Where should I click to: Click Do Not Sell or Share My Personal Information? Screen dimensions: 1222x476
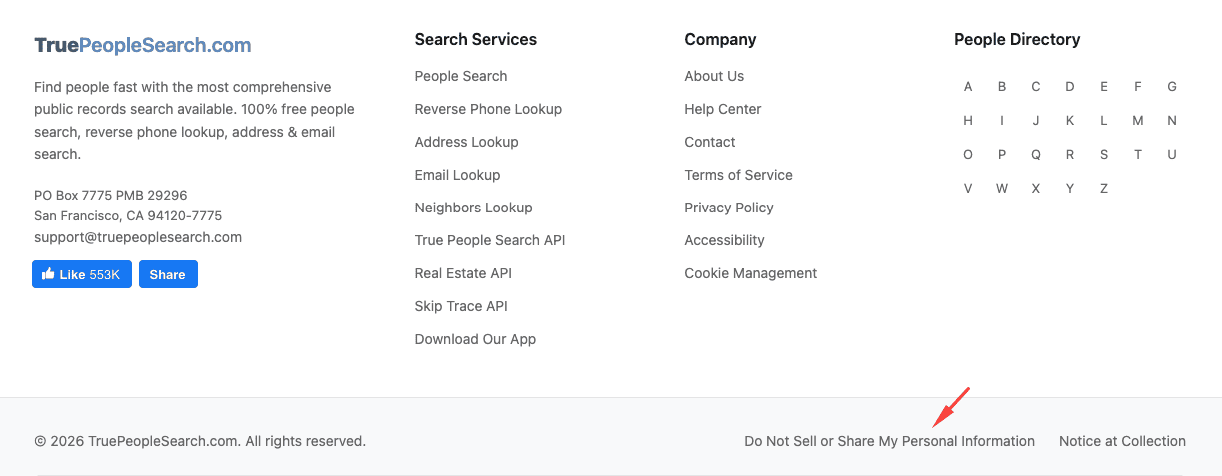(889, 441)
